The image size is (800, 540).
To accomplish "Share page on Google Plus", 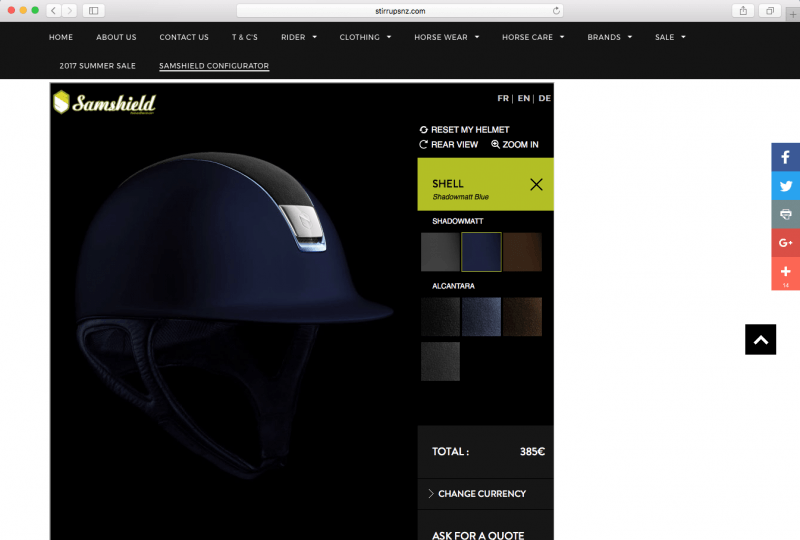I will point(786,243).
